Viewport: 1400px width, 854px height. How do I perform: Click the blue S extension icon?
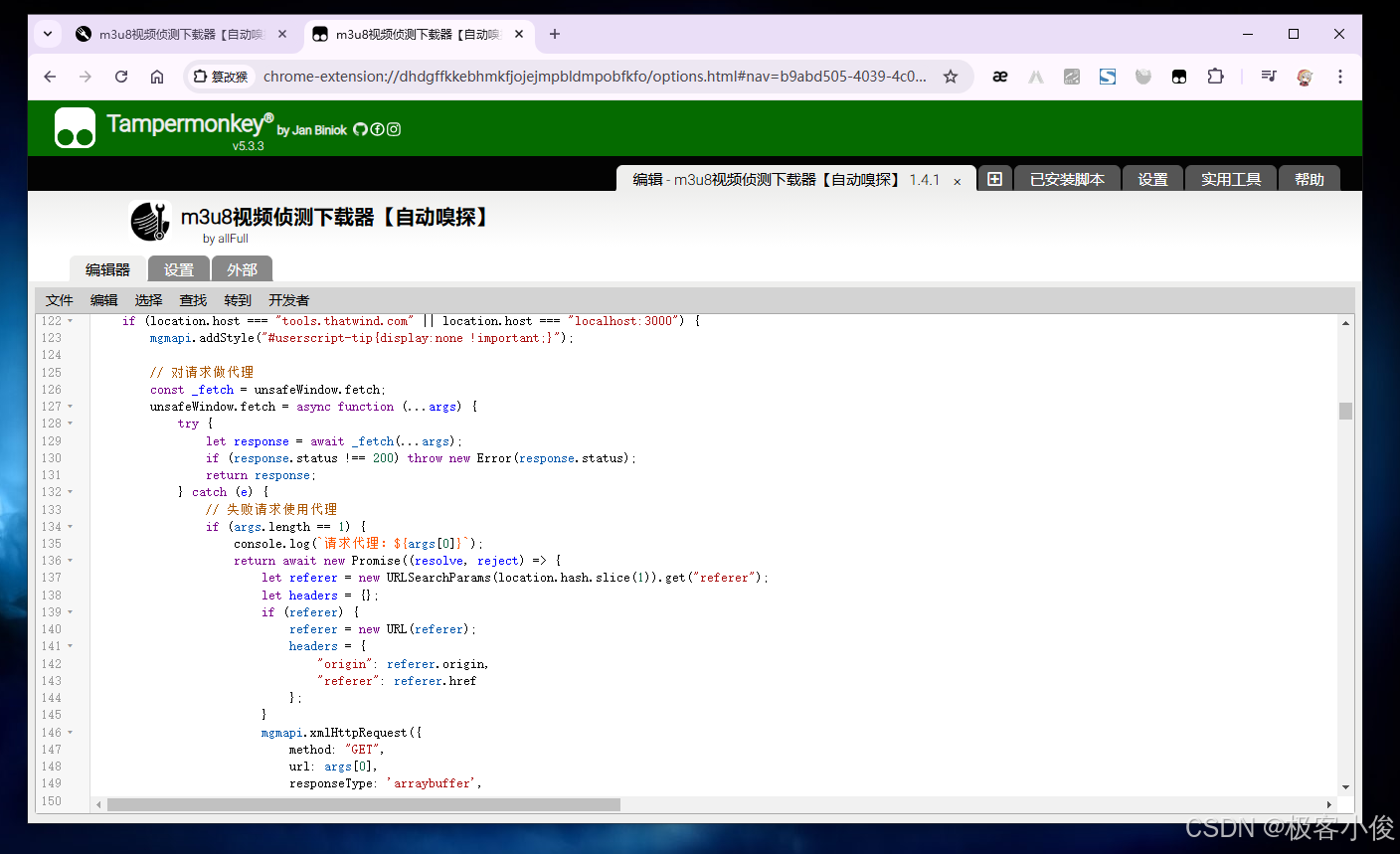(1108, 77)
